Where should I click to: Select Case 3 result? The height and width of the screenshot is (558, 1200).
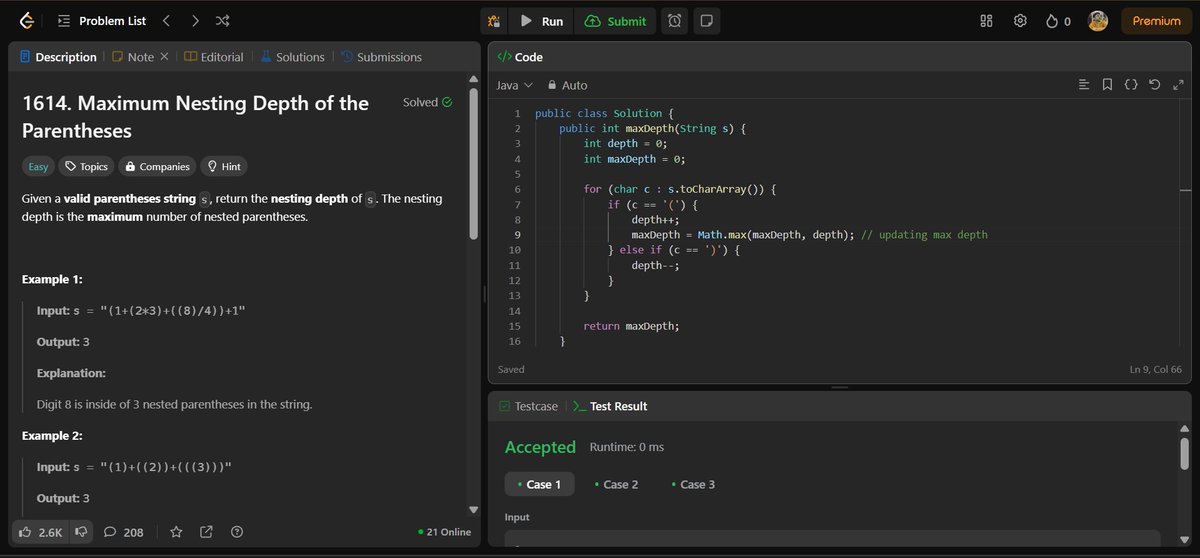(692, 484)
